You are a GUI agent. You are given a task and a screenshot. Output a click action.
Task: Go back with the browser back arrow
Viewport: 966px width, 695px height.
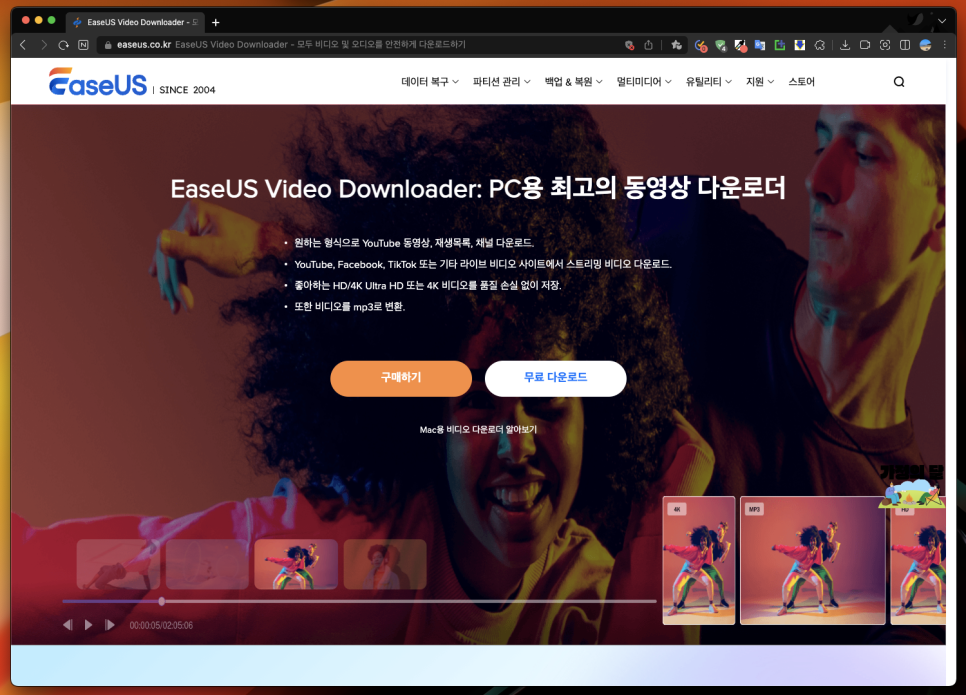pos(23,45)
